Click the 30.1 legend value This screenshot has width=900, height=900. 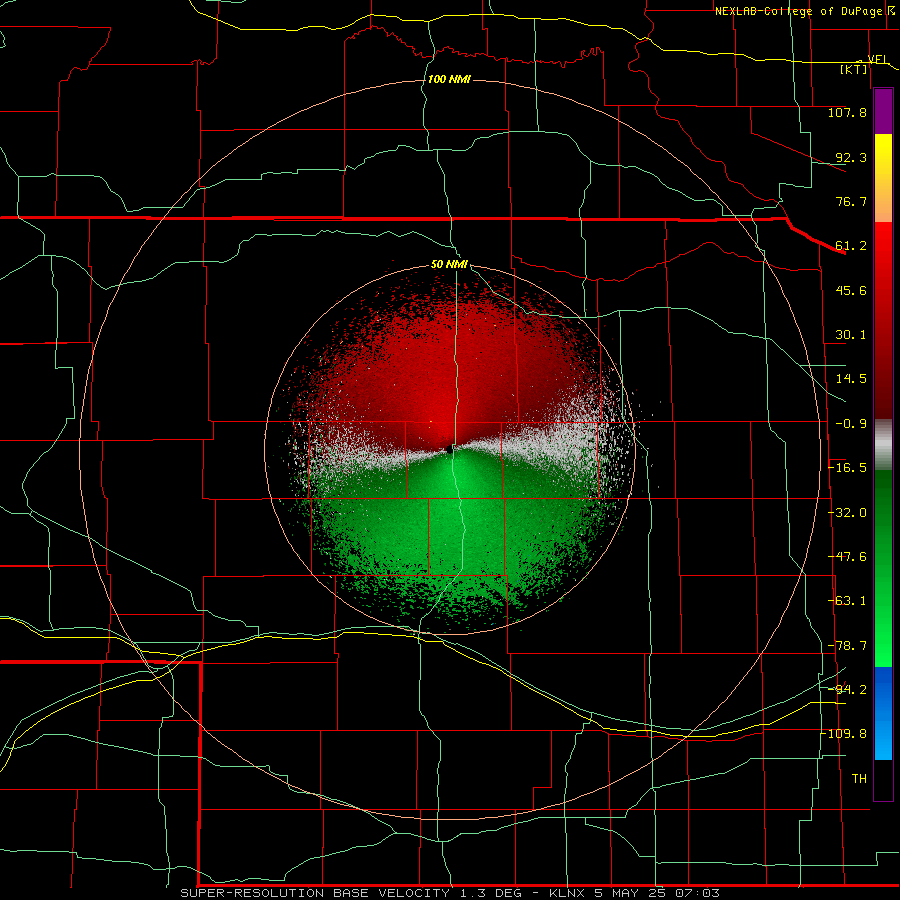(851, 335)
